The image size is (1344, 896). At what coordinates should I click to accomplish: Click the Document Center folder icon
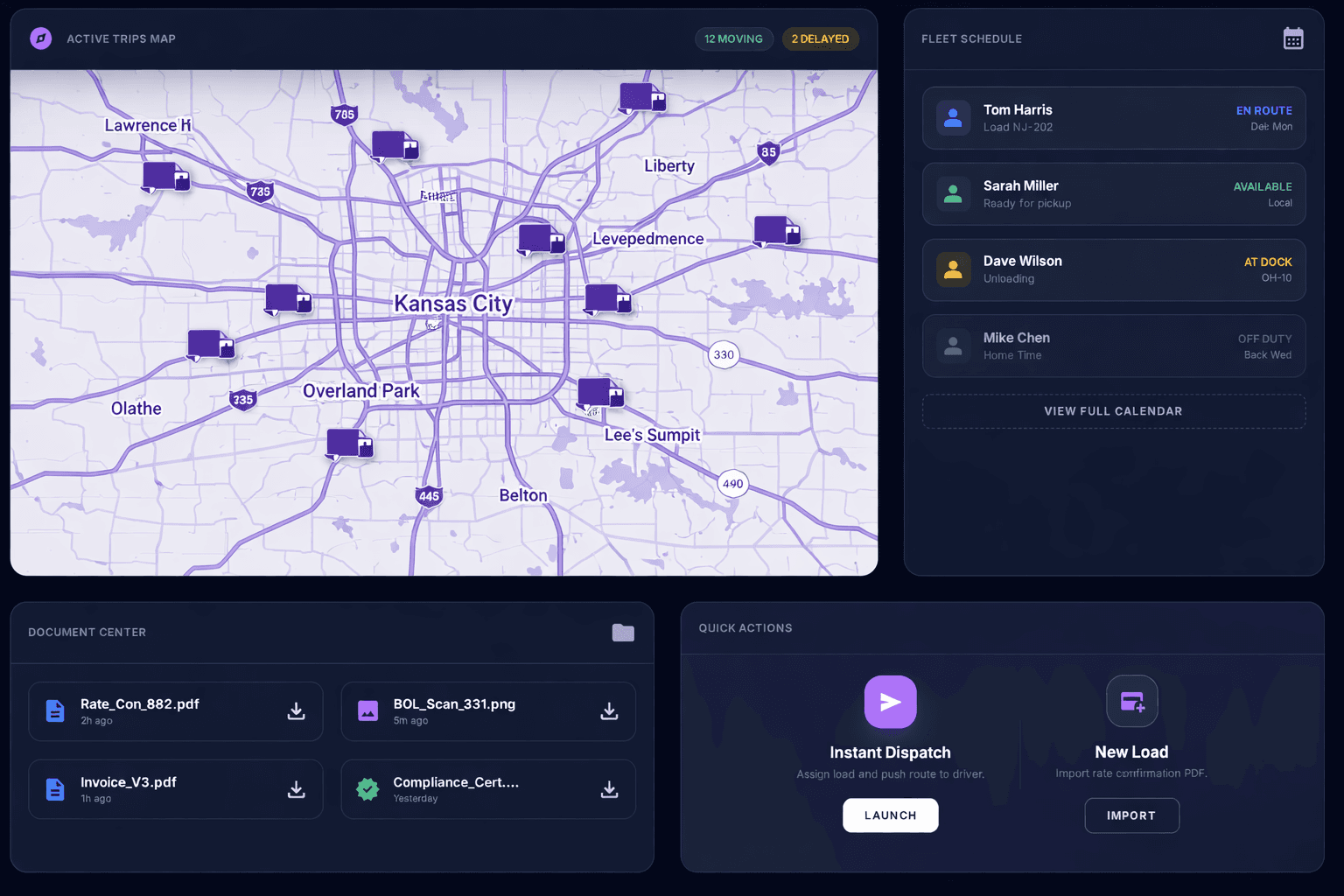click(x=622, y=632)
